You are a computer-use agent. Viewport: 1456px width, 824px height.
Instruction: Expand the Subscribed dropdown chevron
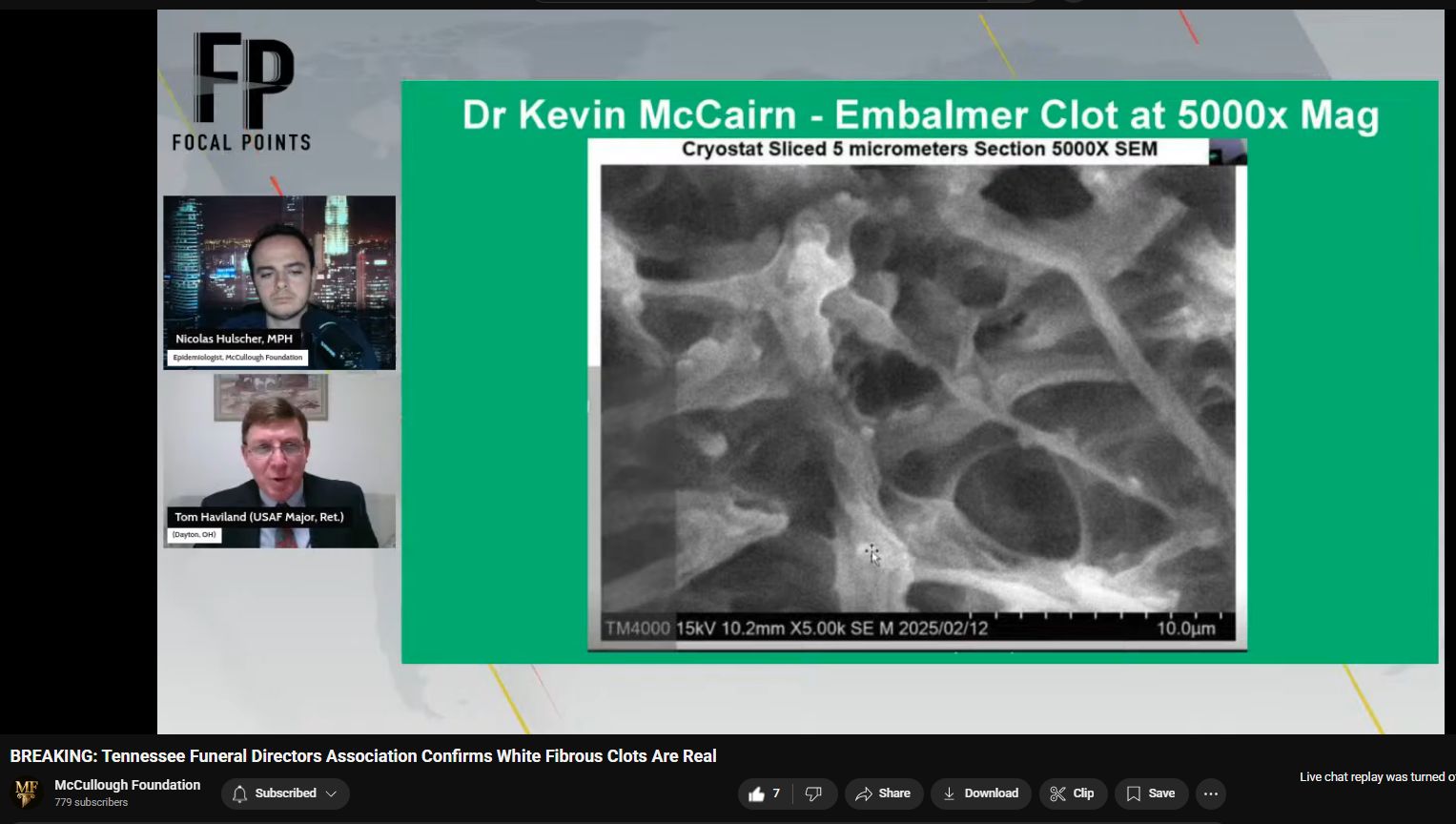tap(331, 793)
